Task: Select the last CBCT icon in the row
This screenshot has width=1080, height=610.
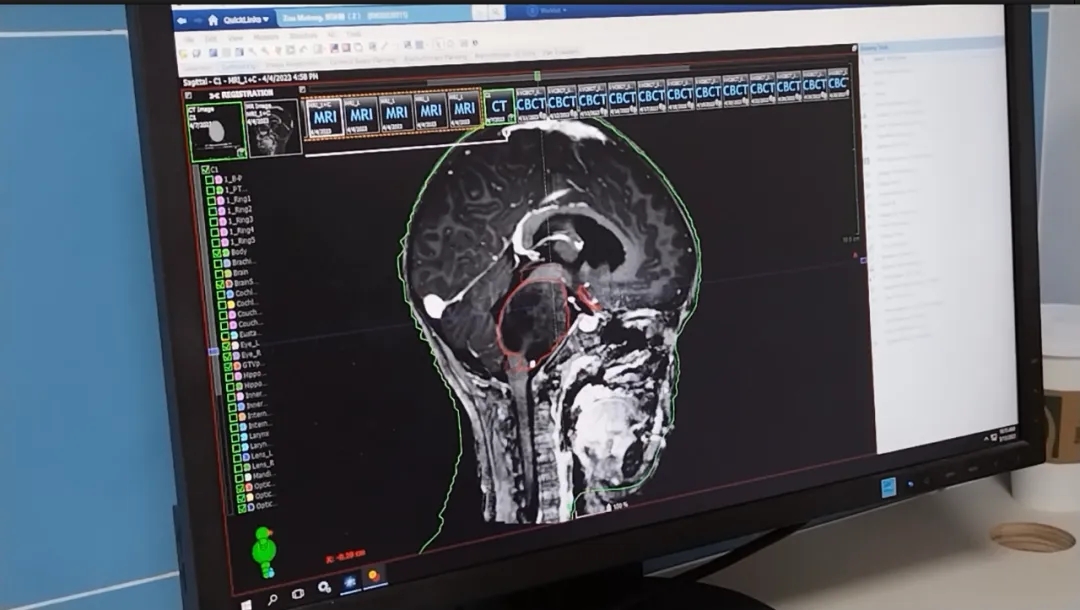Action: [x=838, y=84]
